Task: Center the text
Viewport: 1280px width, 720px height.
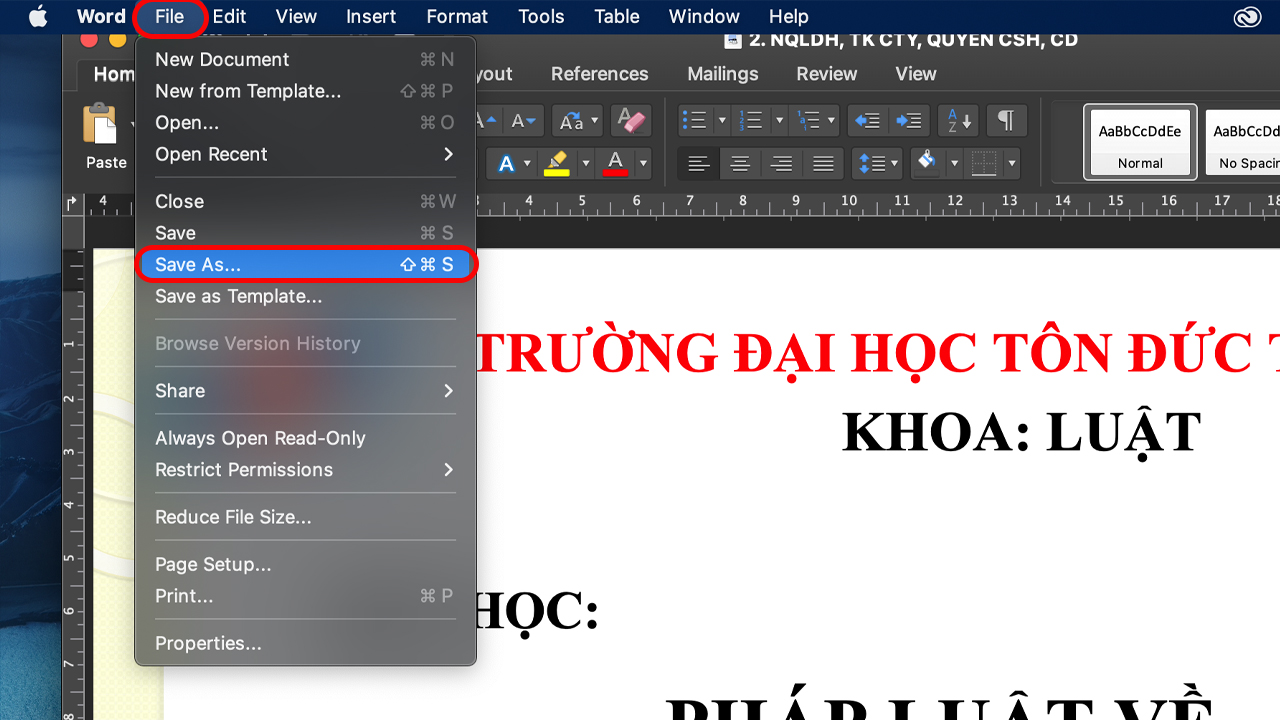Action: tap(740, 163)
